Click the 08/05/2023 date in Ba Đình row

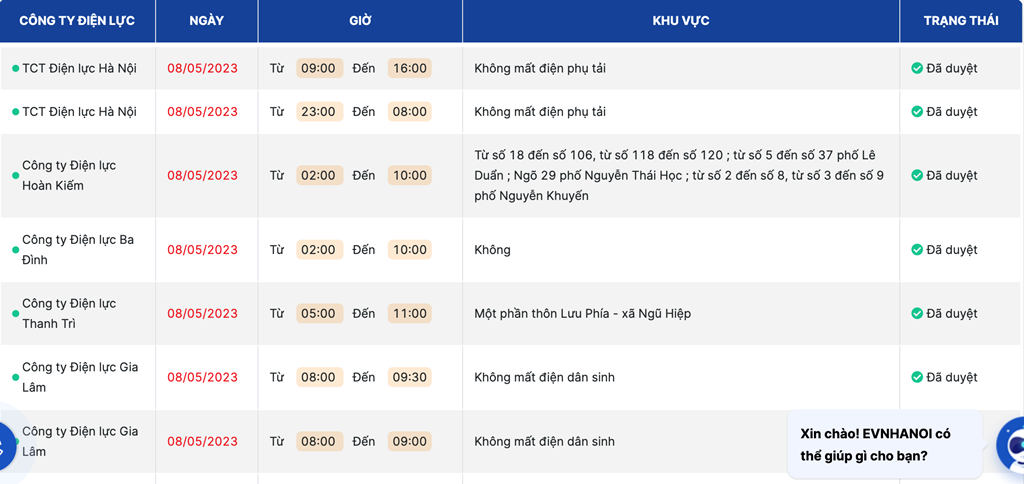point(203,250)
